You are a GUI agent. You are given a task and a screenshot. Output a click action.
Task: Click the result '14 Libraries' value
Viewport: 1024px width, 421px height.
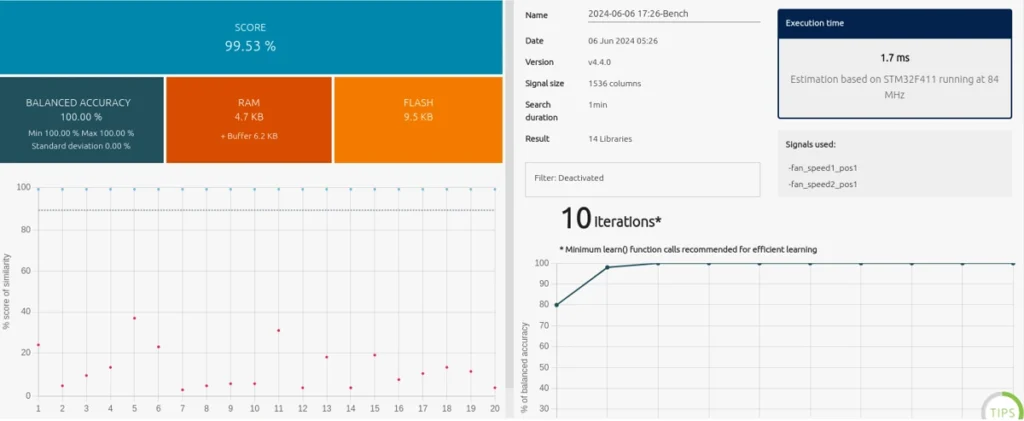coord(610,139)
